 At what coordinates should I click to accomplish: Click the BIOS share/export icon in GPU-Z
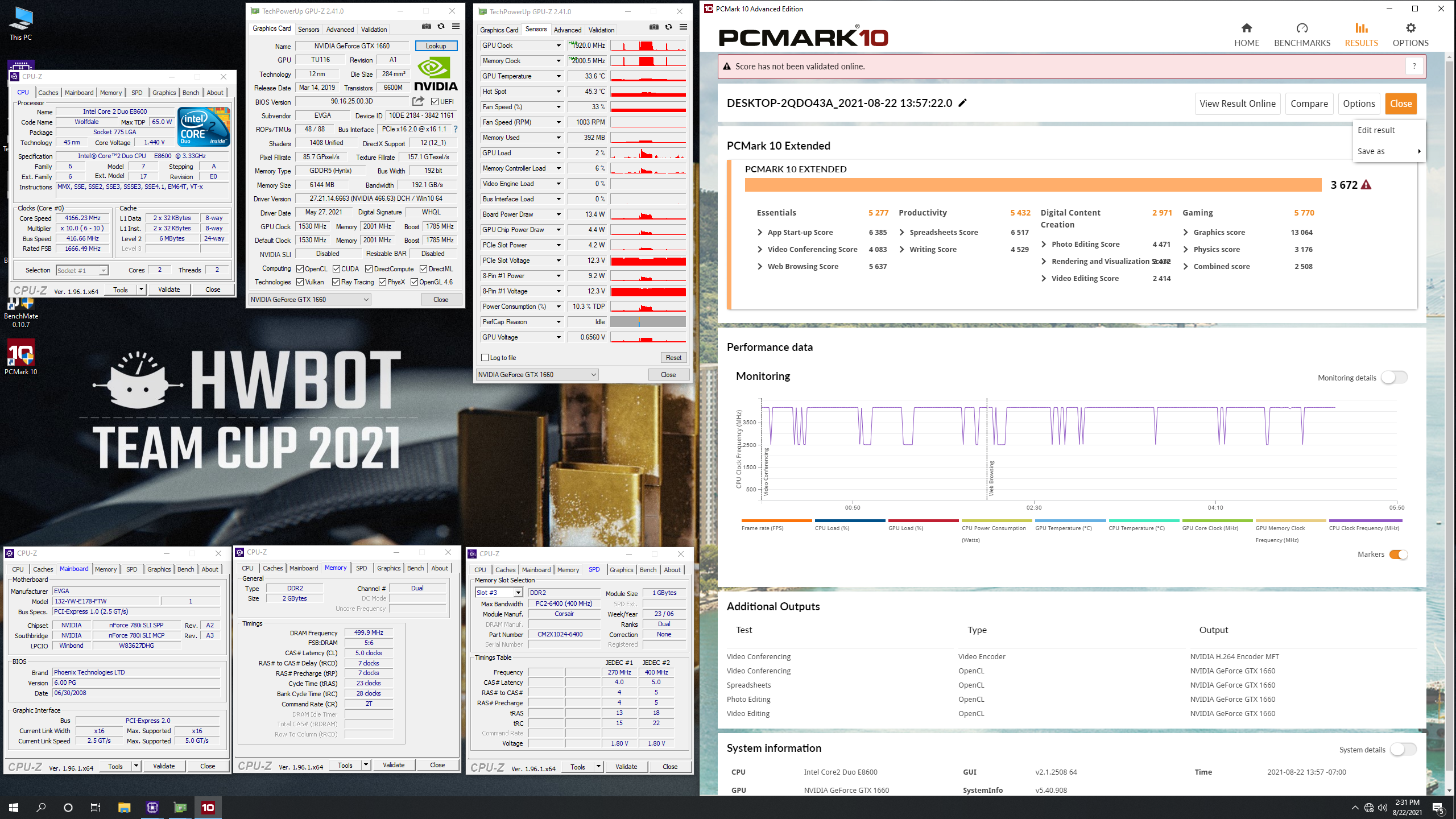(x=418, y=101)
